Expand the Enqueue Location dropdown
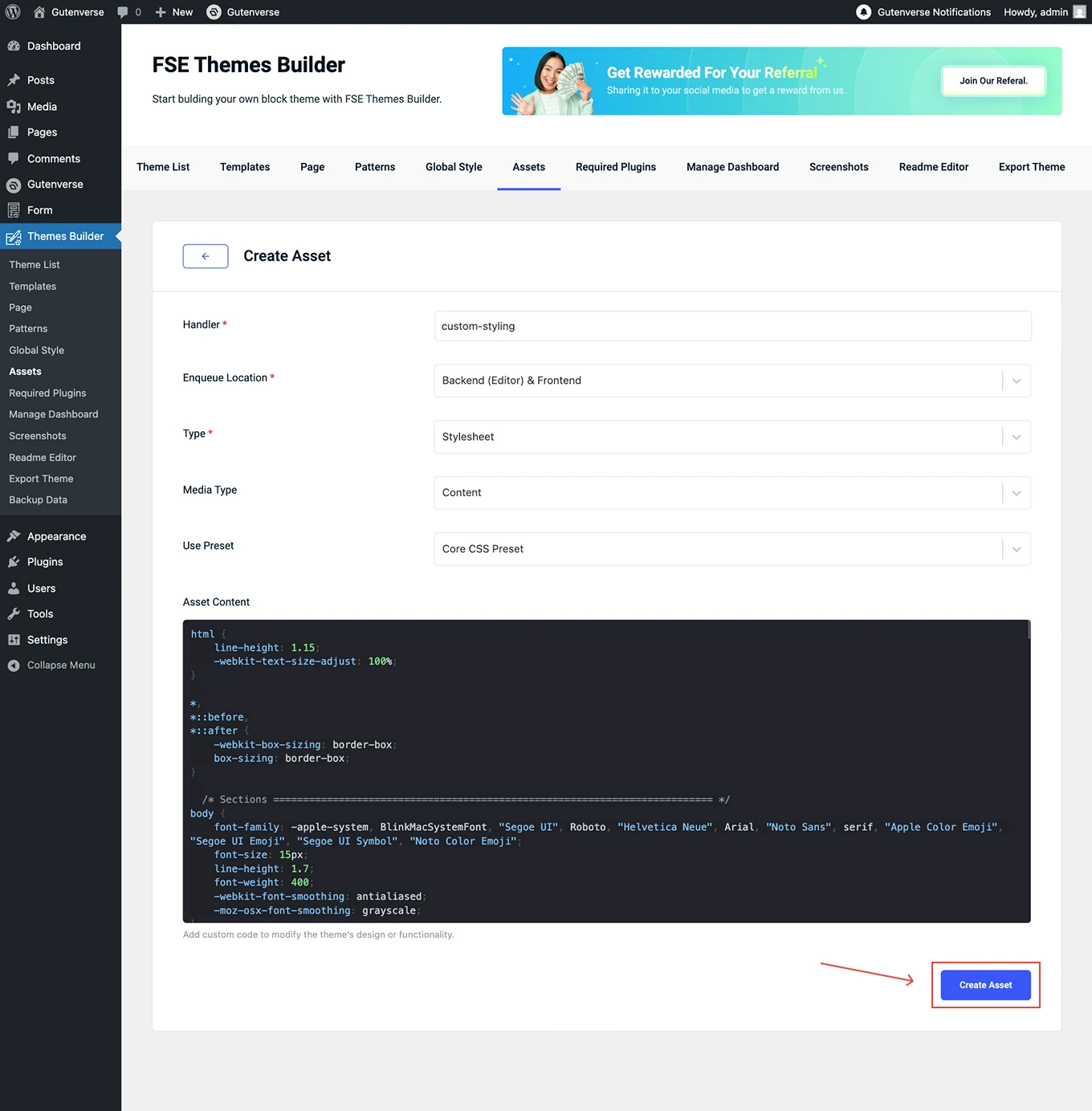This screenshot has height=1111, width=1092. coord(1016,381)
